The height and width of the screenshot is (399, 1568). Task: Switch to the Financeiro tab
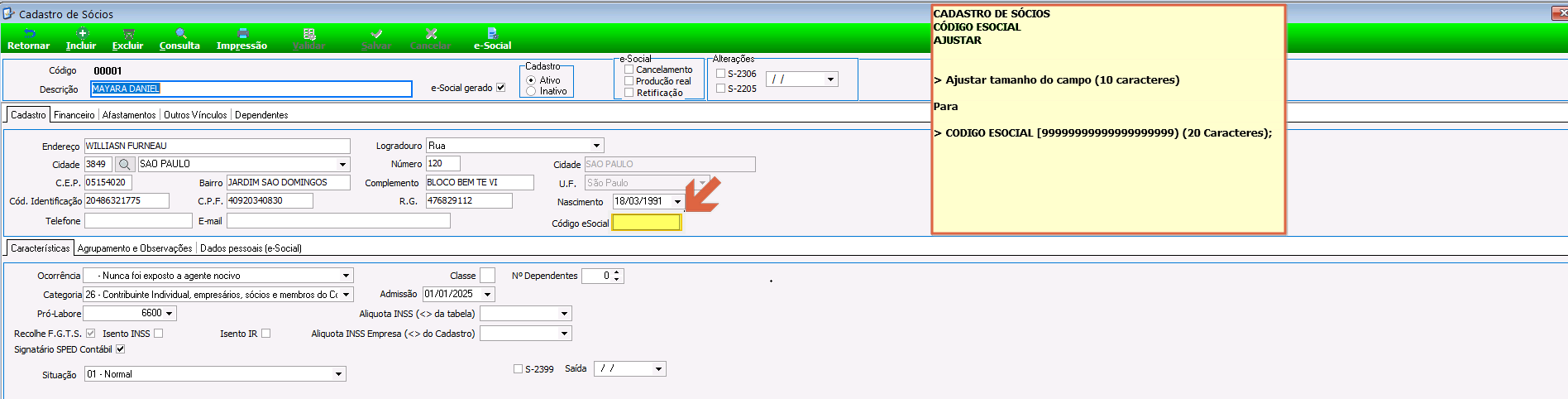[x=74, y=115]
